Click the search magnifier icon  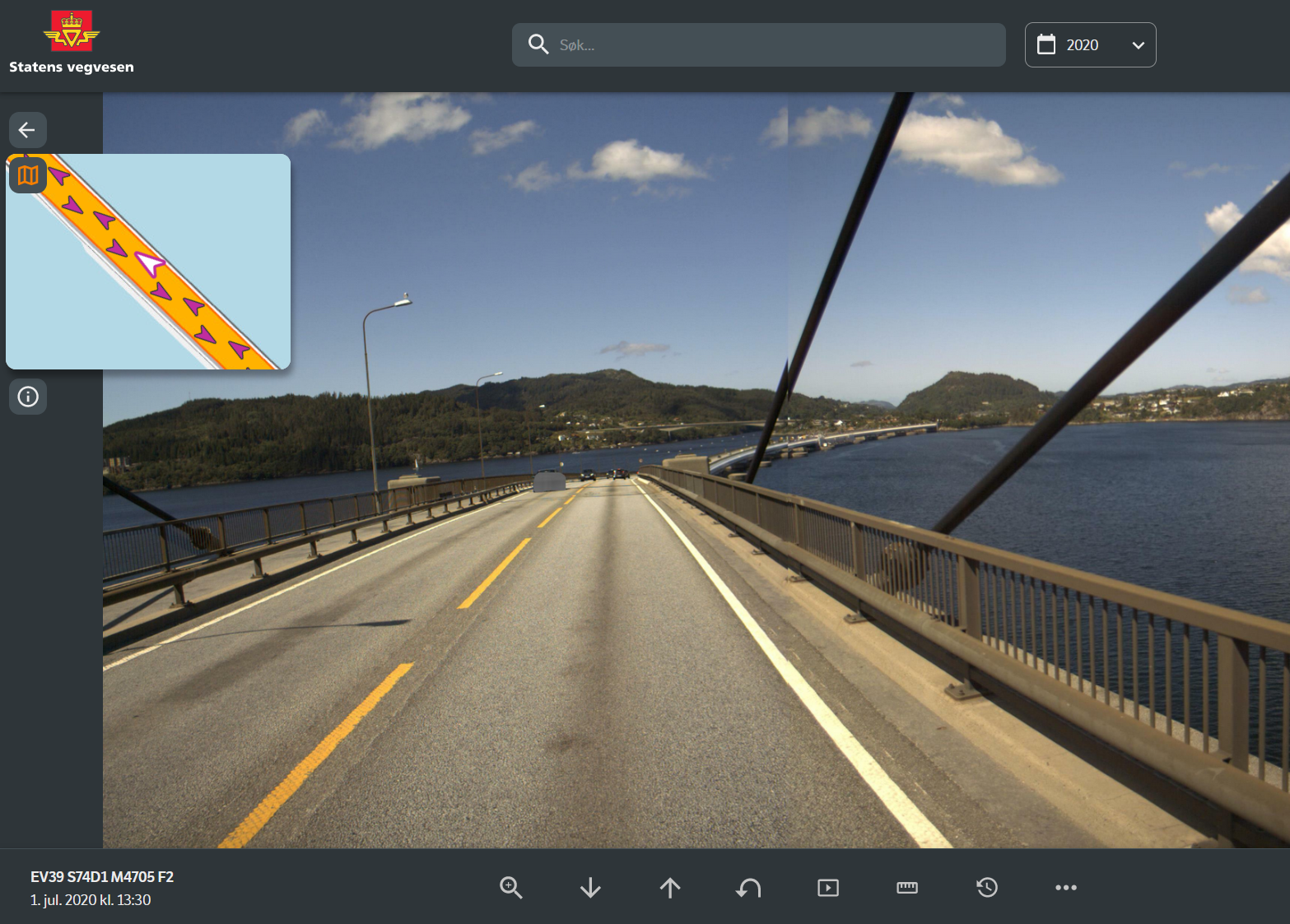538,44
